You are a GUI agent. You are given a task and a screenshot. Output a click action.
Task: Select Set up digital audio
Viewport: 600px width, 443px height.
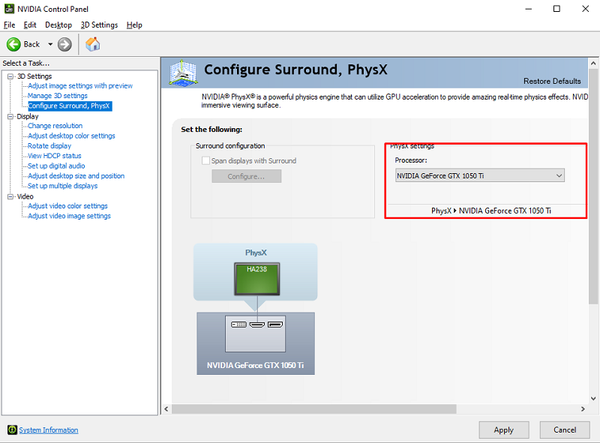(x=56, y=166)
